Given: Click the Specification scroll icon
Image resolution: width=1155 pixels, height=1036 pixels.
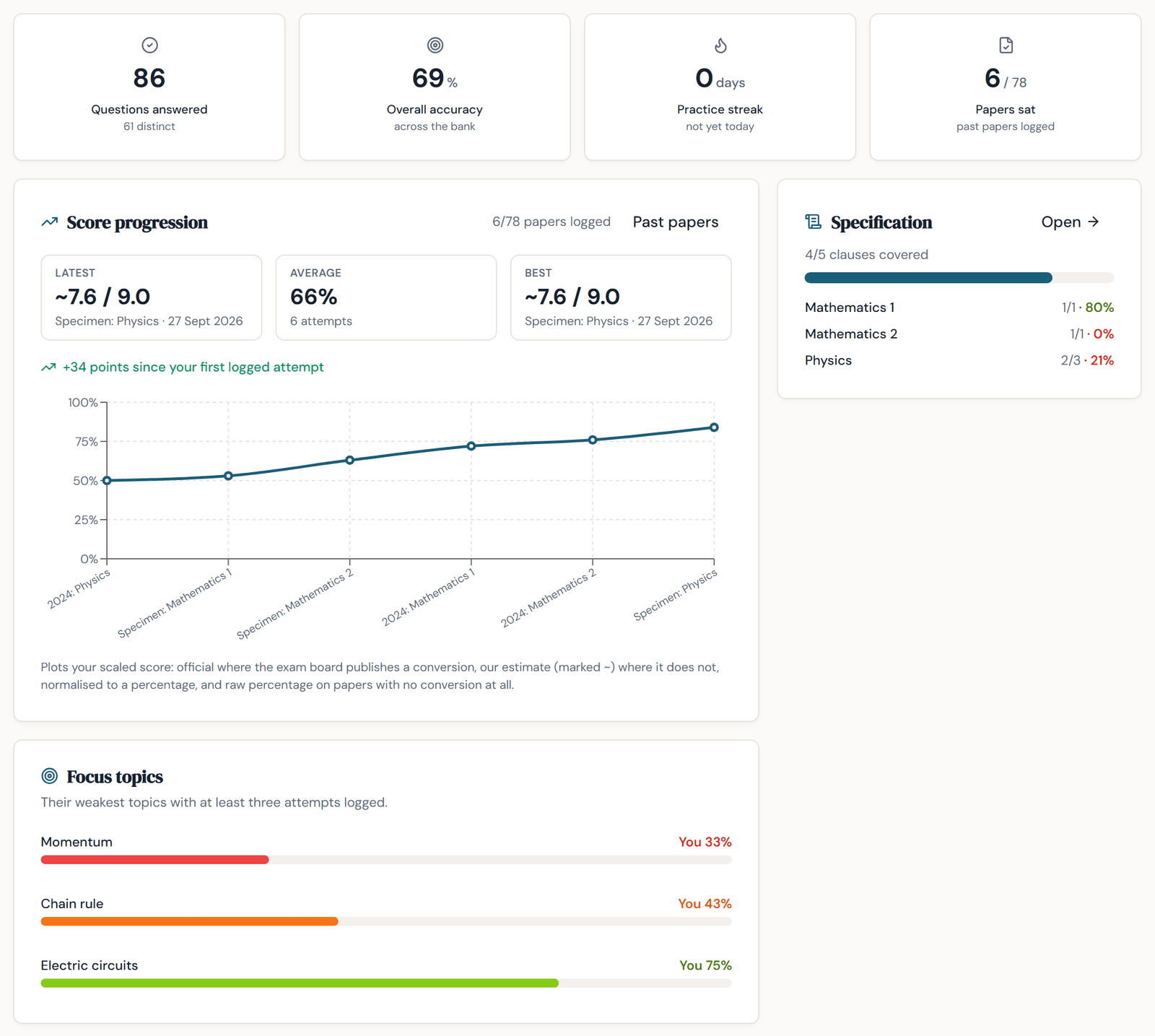Looking at the screenshot, I should tap(814, 222).
